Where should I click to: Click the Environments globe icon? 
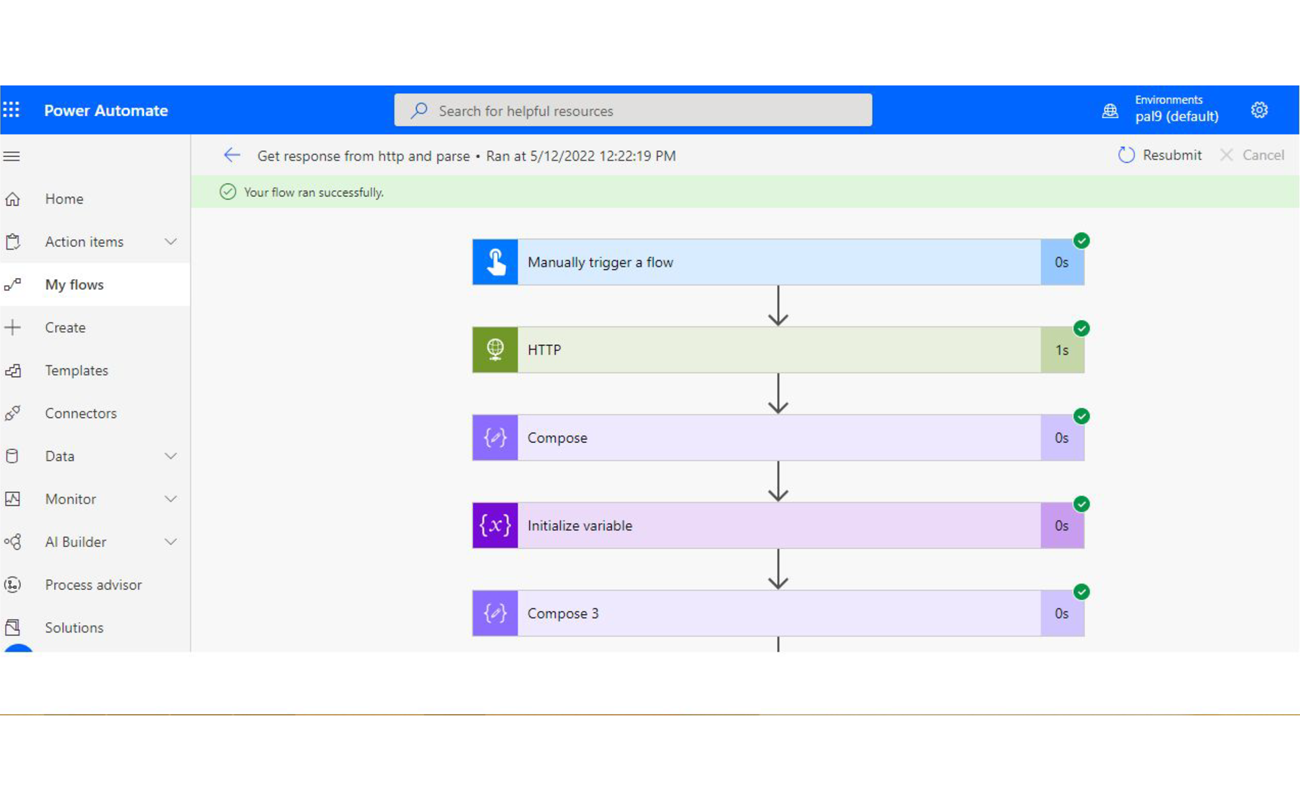pos(1110,111)
